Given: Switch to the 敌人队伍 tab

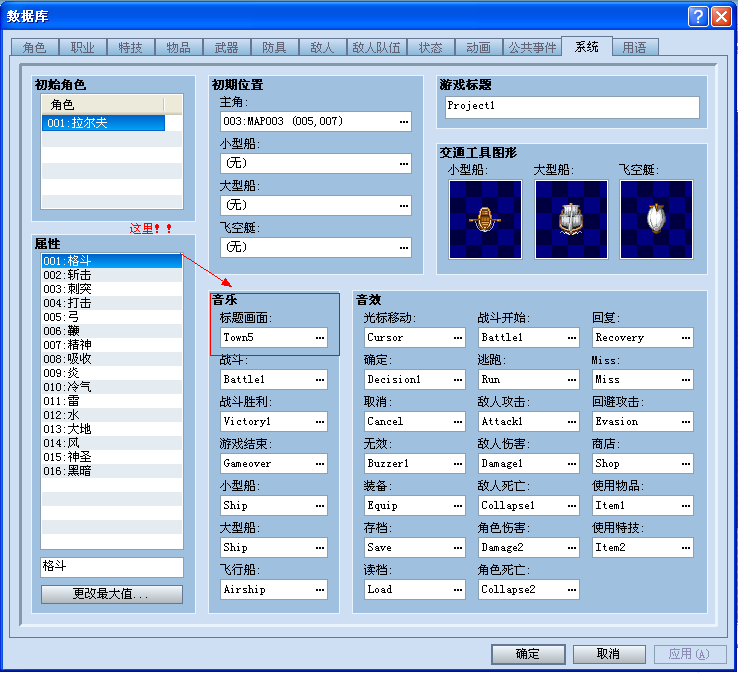Looking at the screenshot, I should point(377,48).
